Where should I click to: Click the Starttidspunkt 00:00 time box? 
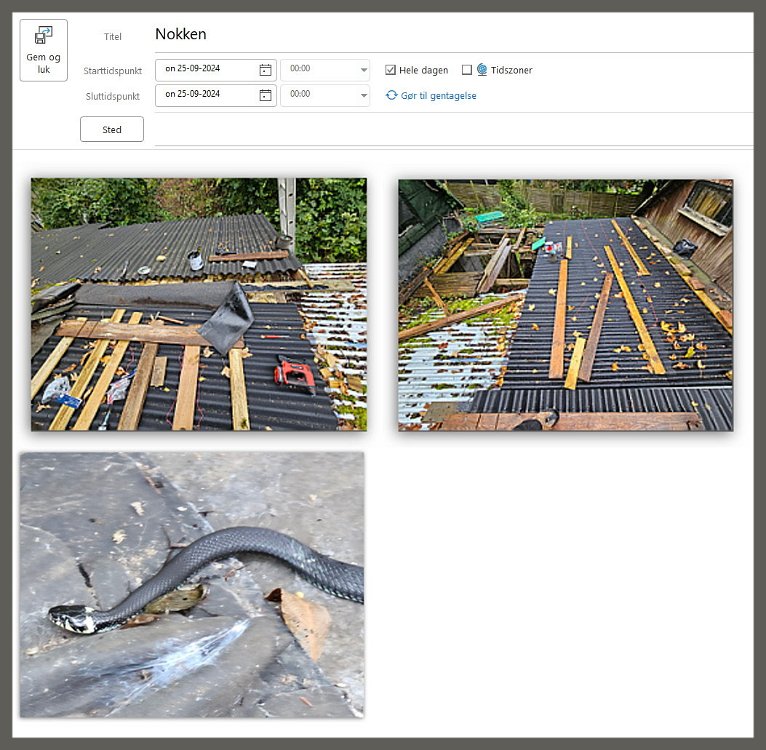pos(318,70)
